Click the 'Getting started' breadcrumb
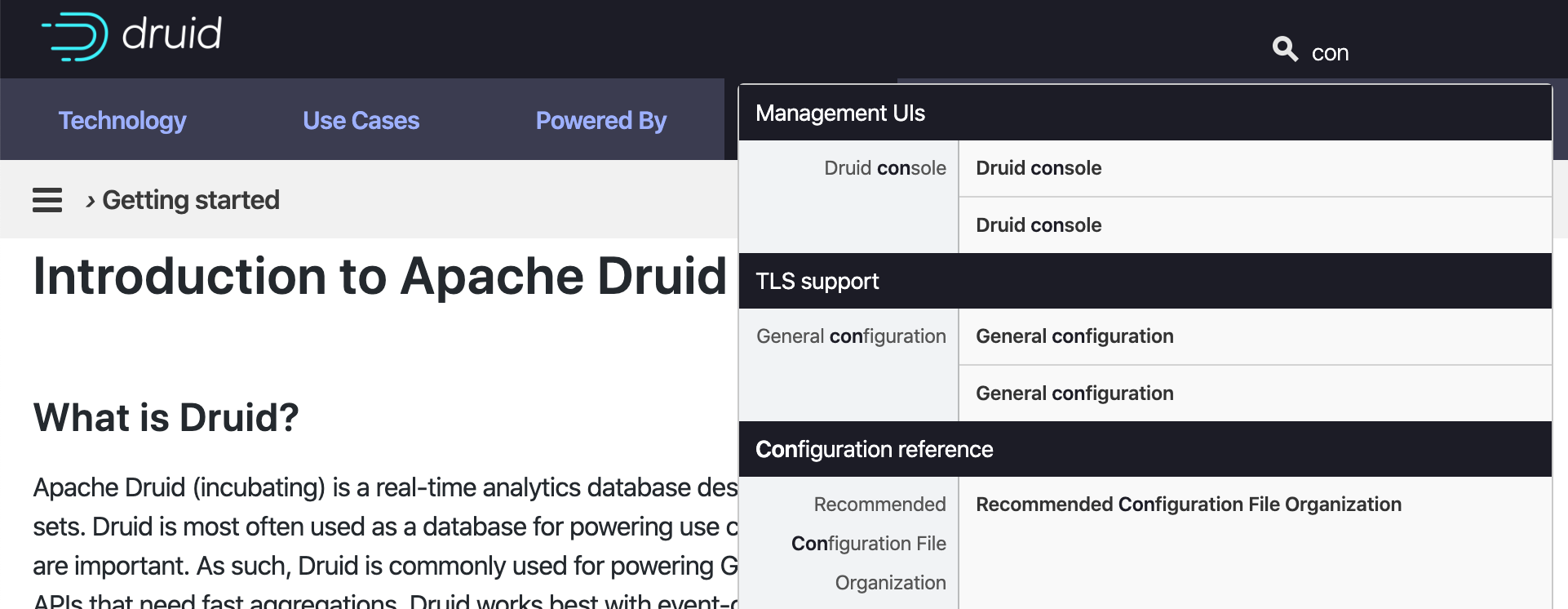The width and height of the screenshot is (1568, 609). pyautogui.click(x=191, y=200)
